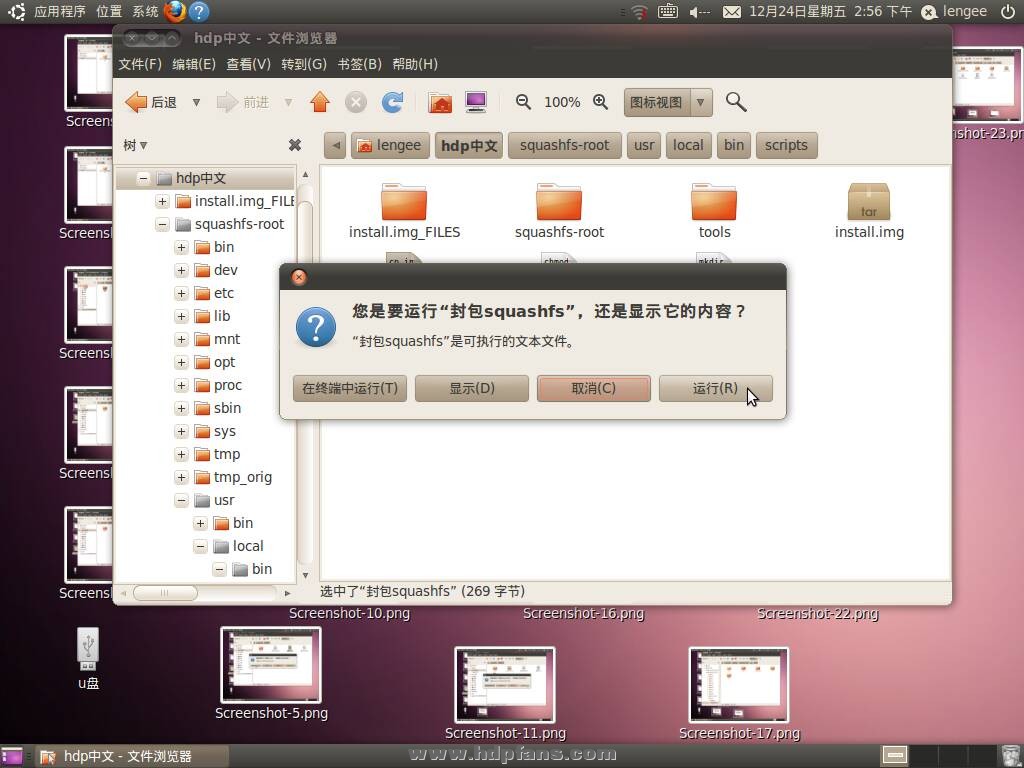The image size is (1024, 768).
Task: Jump to squashfs-root in the path bar
Action: 564,145
